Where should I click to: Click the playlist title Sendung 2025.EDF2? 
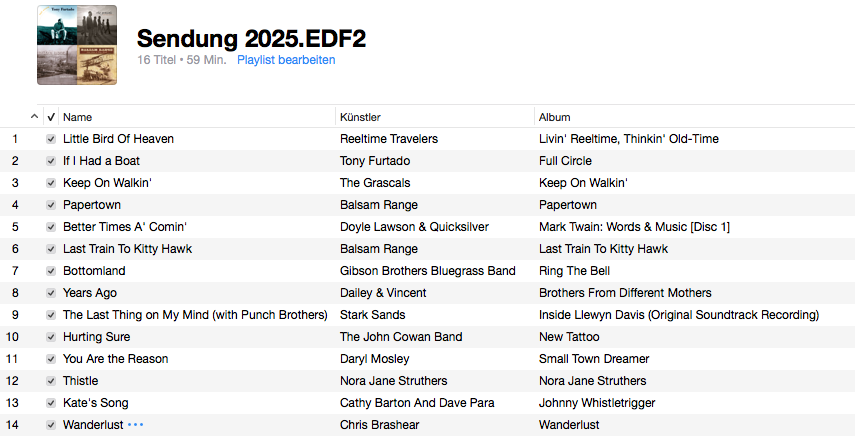251,38
